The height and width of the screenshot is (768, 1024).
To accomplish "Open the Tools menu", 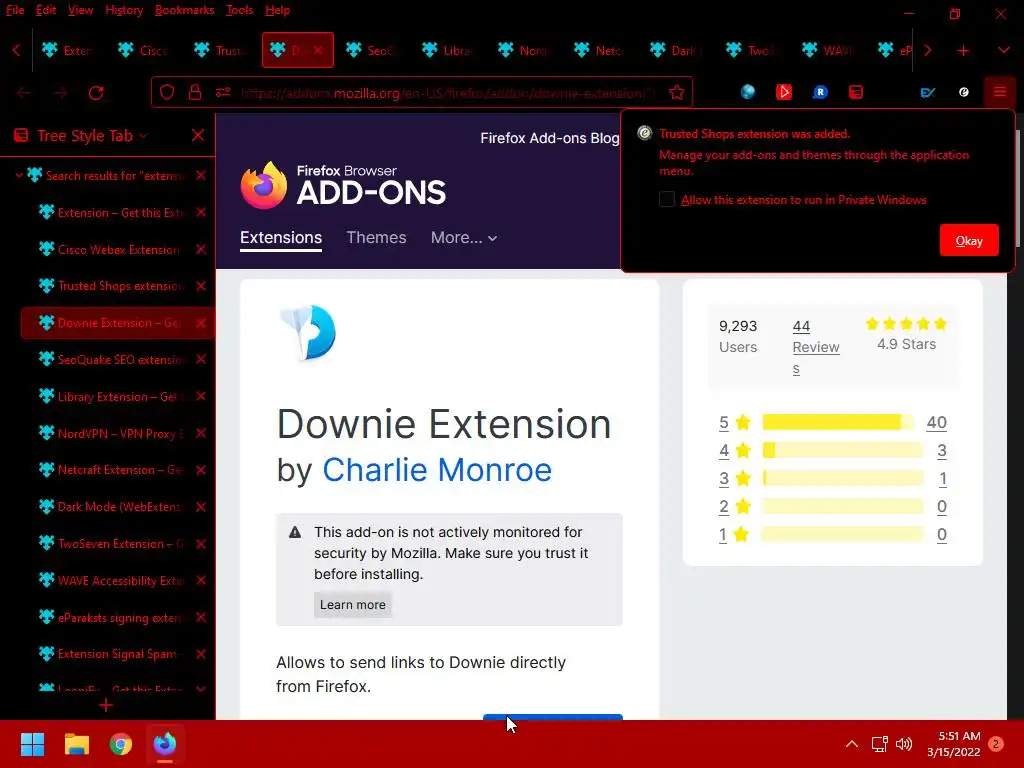I will tap(239, 10).
